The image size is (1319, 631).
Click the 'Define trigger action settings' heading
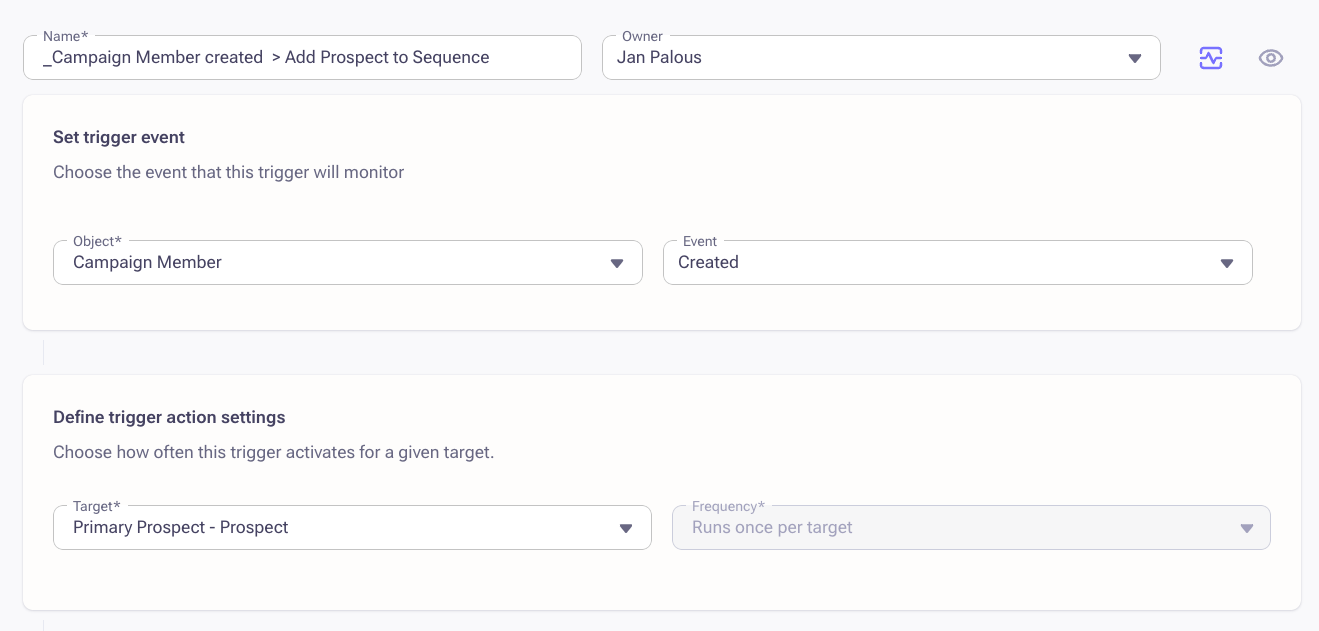coord(169,417)
